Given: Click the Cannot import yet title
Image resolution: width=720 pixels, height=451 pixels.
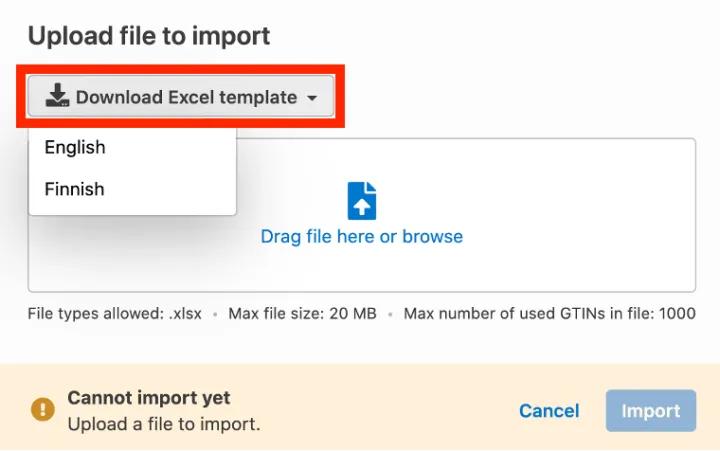Looking at the screenshot, I should coord(149,398).
